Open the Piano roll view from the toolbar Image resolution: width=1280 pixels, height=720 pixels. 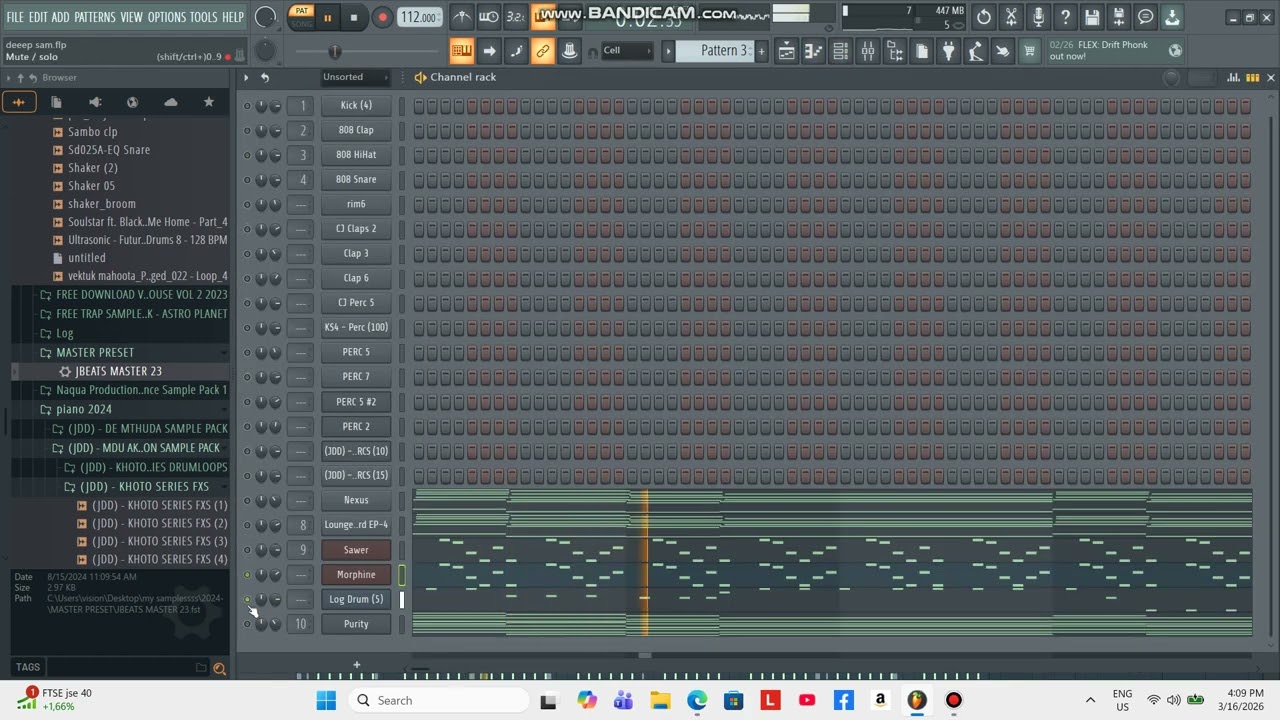pos(814,51)
